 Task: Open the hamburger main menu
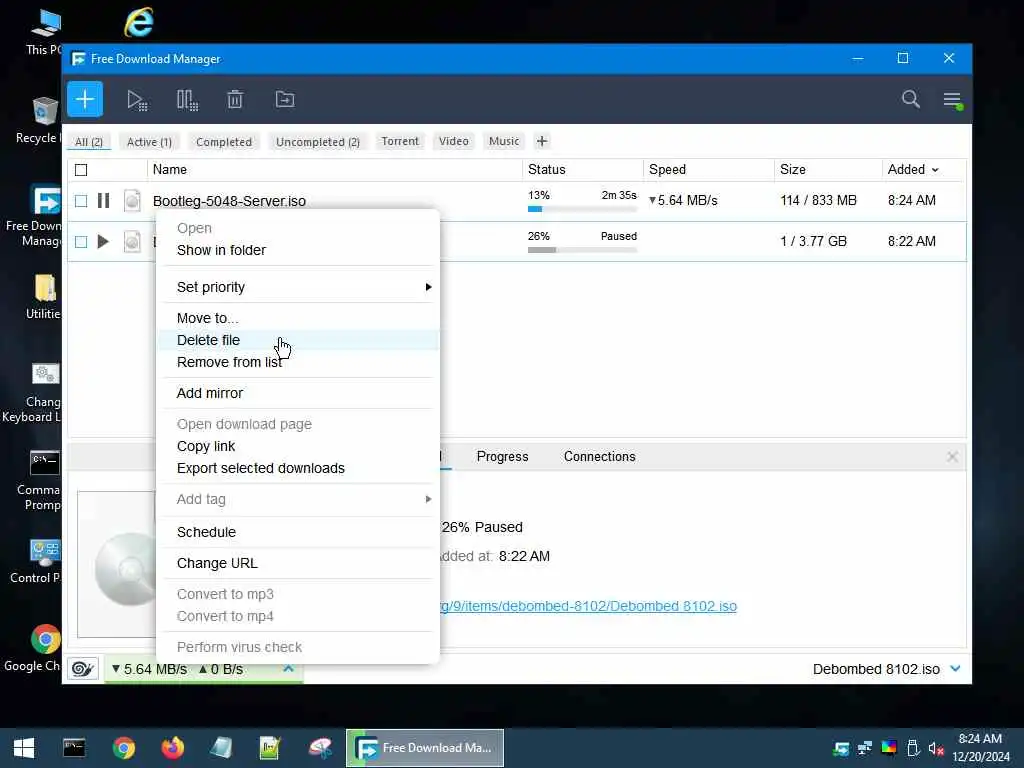click(x=952, y=99)
